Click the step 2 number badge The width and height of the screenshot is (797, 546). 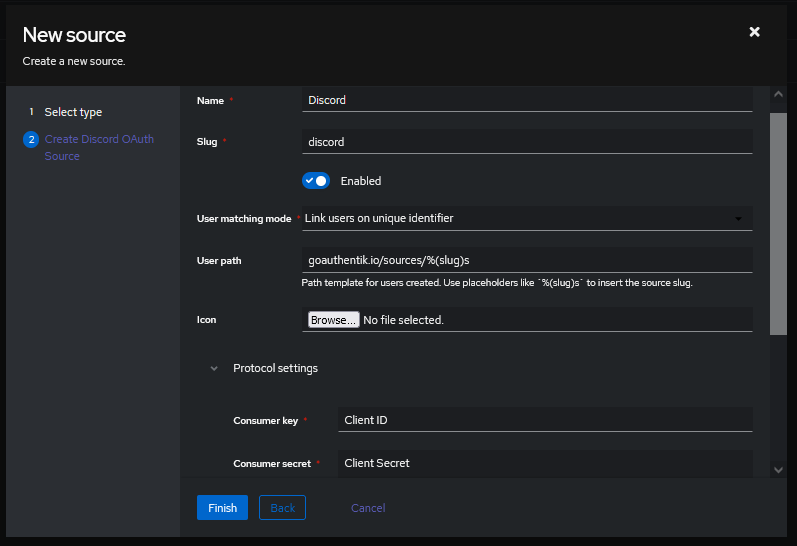point(31,140)
